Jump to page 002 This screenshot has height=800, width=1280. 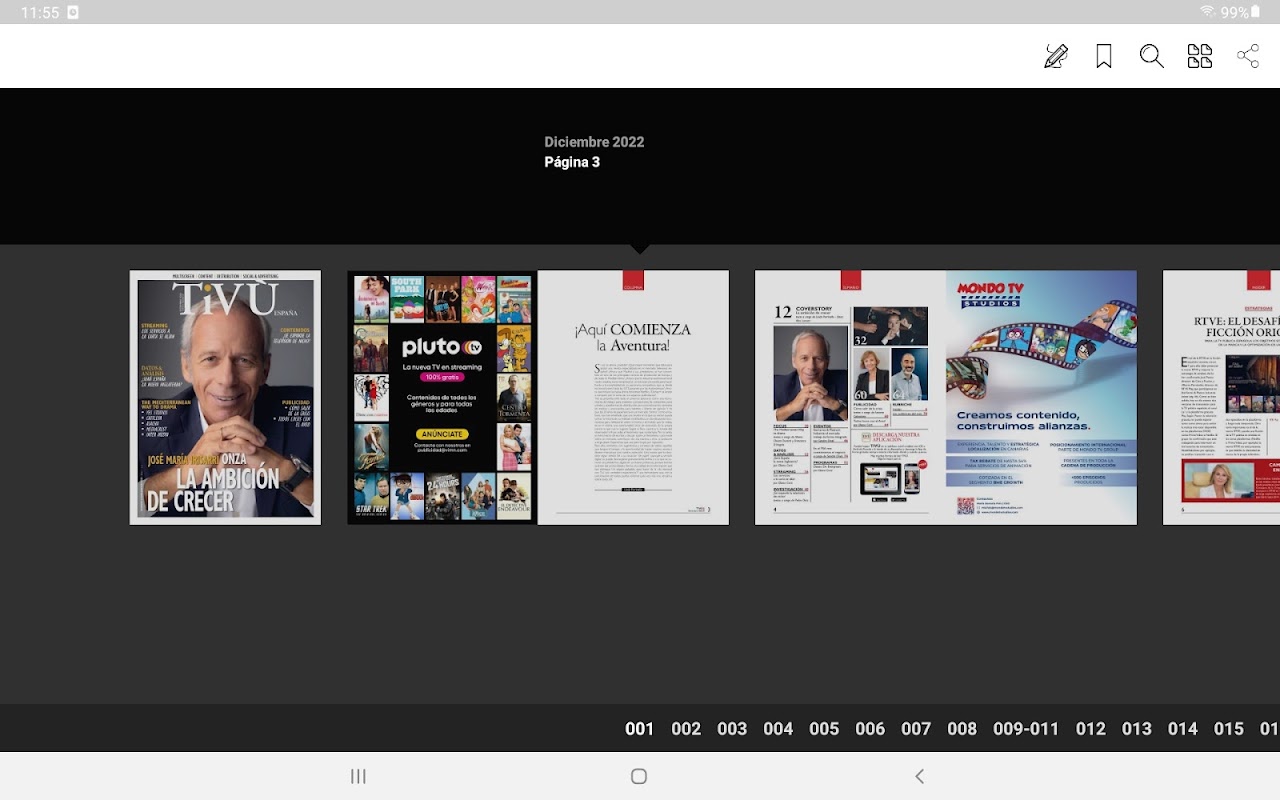[x=686, y=729]
